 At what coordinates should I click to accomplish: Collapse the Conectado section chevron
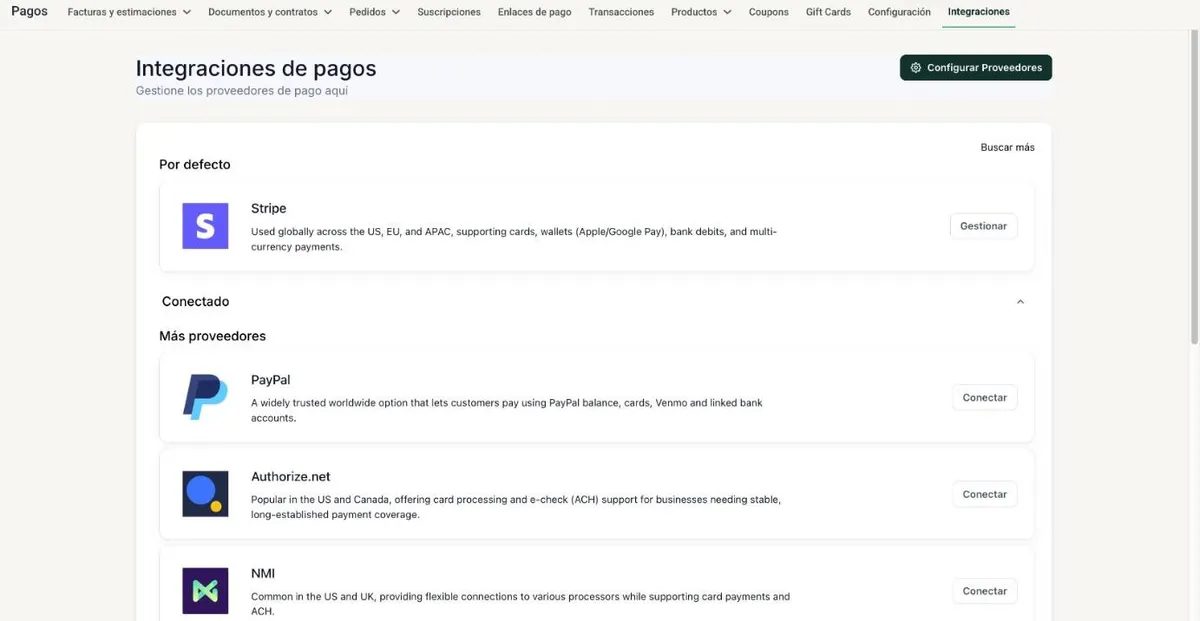click(x=1020, y=302)
